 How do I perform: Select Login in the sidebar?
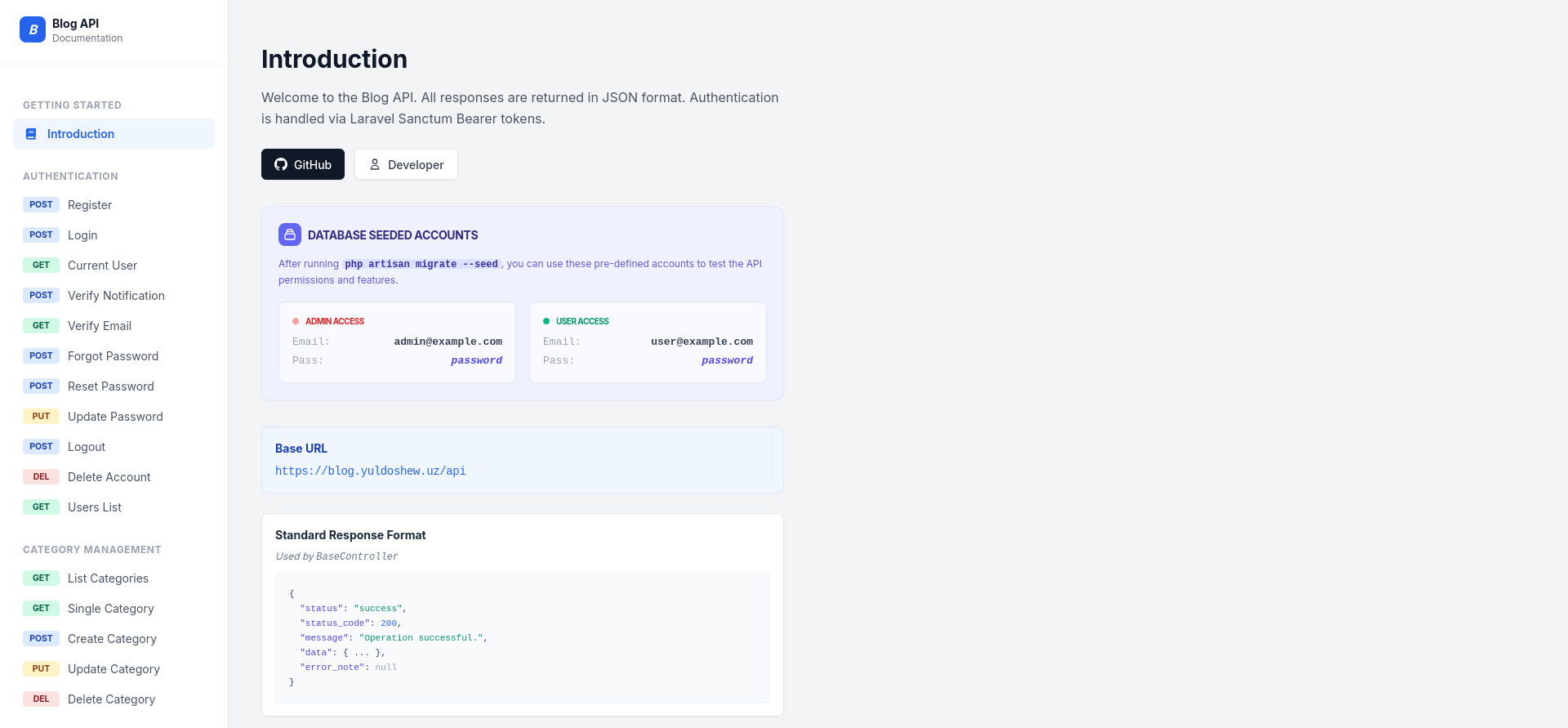pyautogui.click(x=82, y=235)
